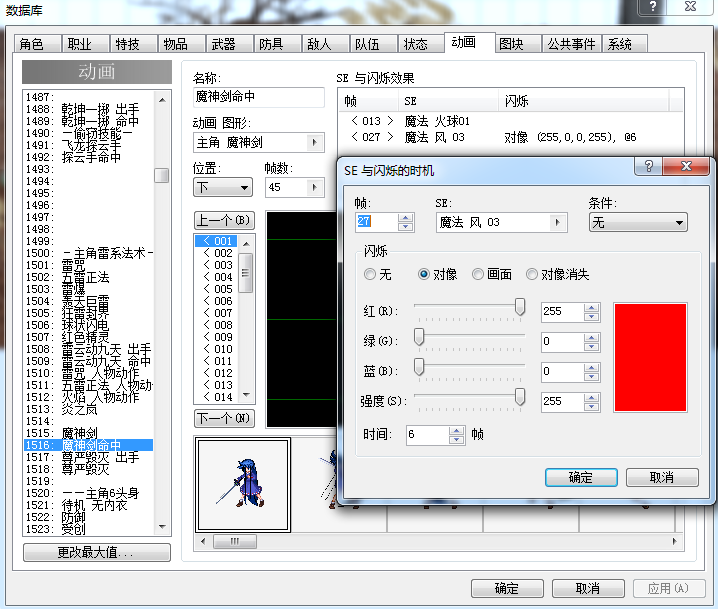The width and height of the screenshot is (718, 609).
Task: Click the 闪烁 column header
Action: (x=583, y=100)
